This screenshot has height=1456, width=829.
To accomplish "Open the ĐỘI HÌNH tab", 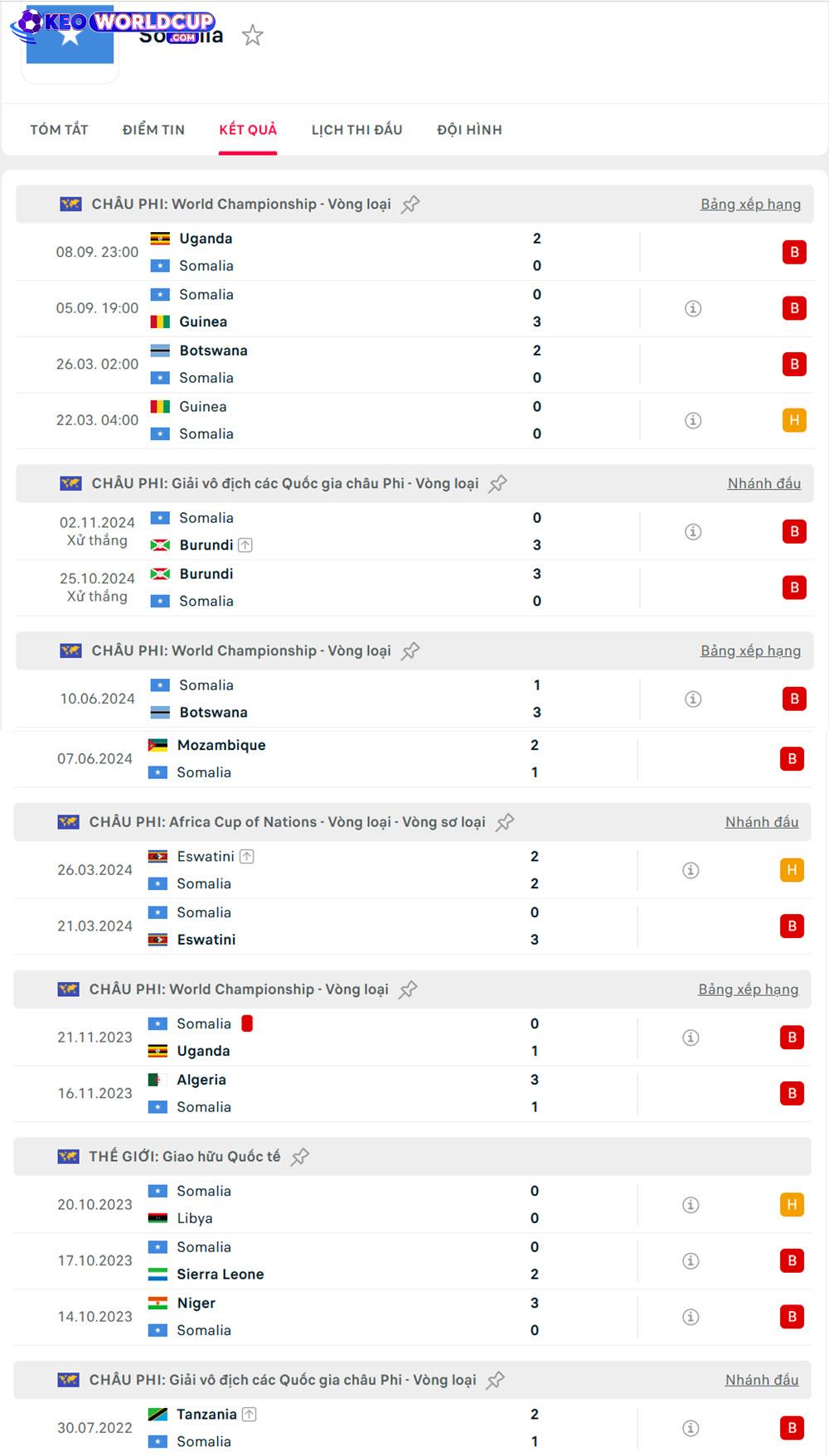I will 469,130.
